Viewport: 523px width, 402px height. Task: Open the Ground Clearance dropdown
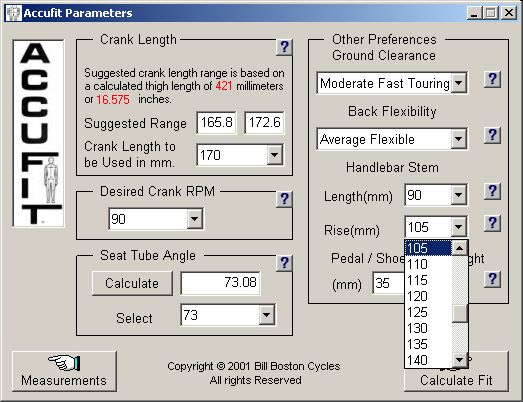(459, 82)
